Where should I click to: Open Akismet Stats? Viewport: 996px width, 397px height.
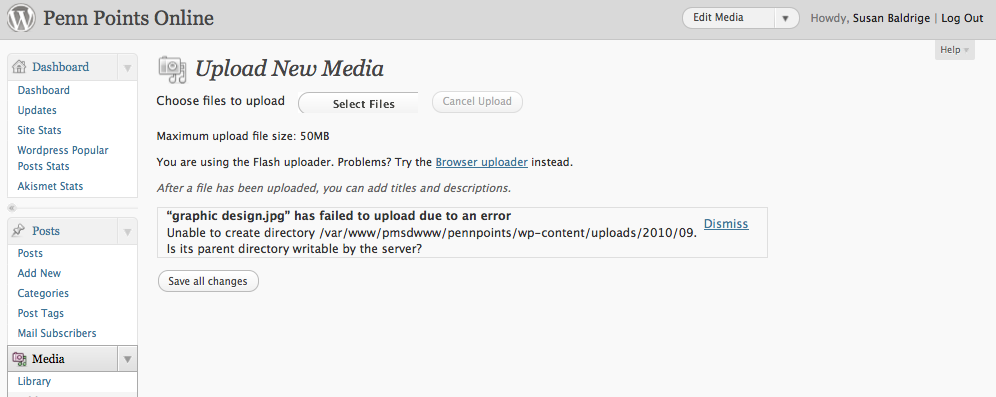click(50, 186)
